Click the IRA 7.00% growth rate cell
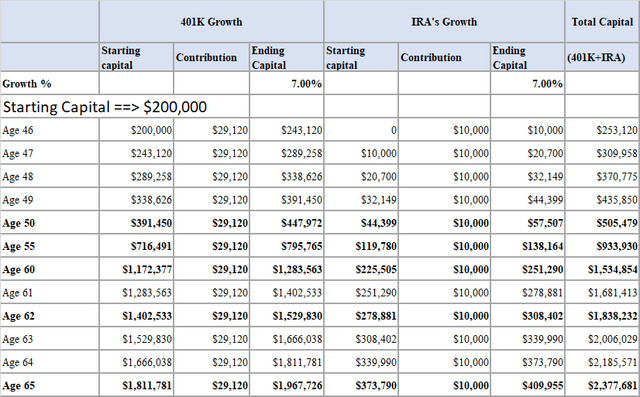Image resolution: width=640 pixels, height=397 pixels. click(527, 84)
